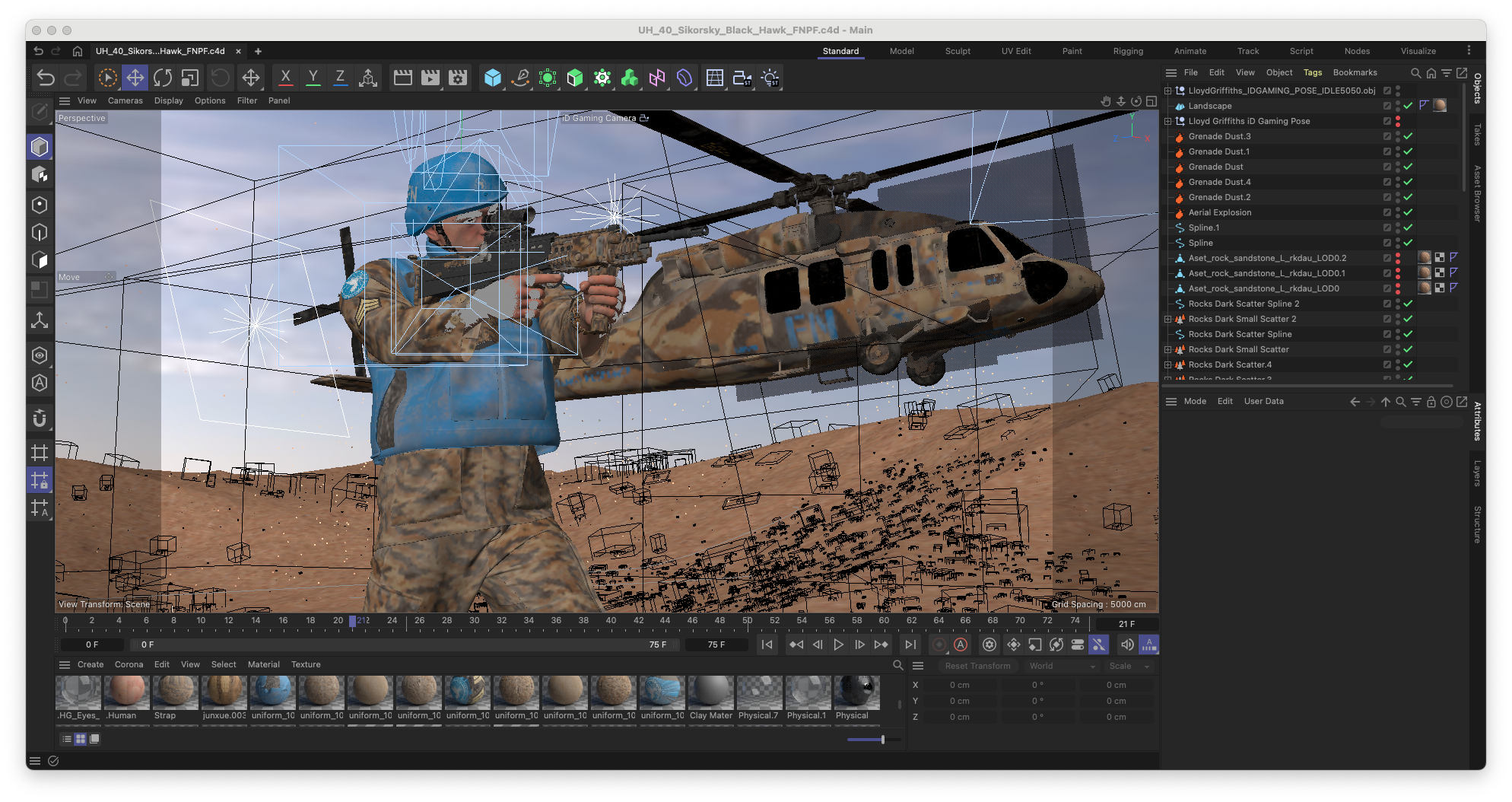Toggle X axis lock
The image size is (1512, 802).
pyautogui.click(x=285, y=78)
